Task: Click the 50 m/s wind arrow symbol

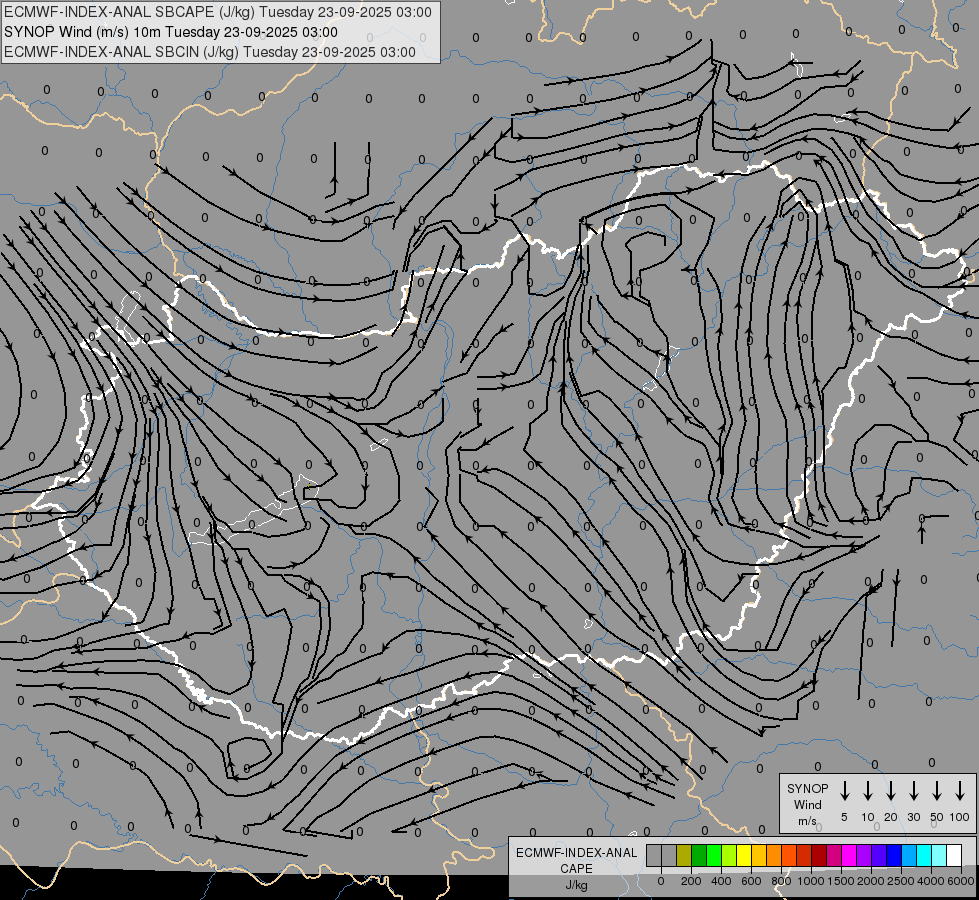Action: tap(937, 790)
